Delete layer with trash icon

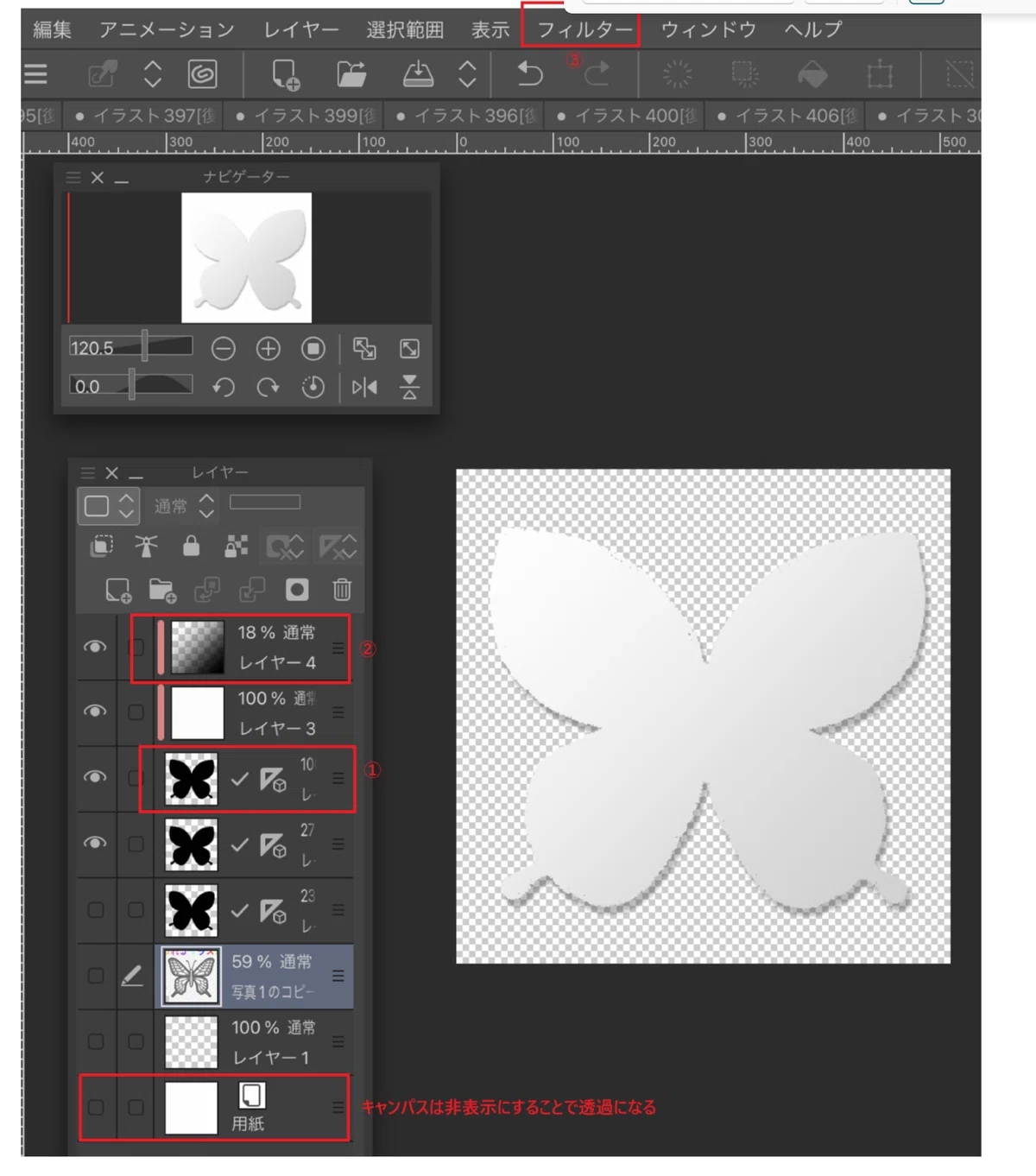(342, 590)
